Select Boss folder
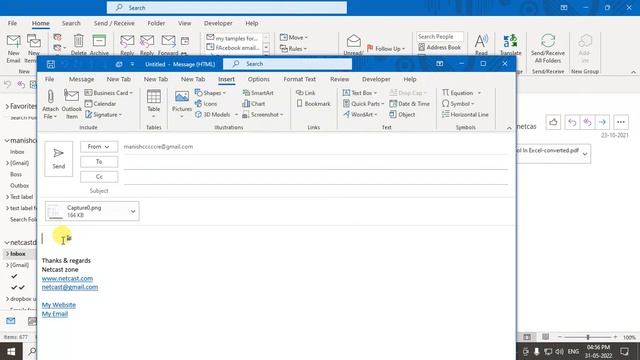This screenshot has width=640, height=360. (16, 174)
